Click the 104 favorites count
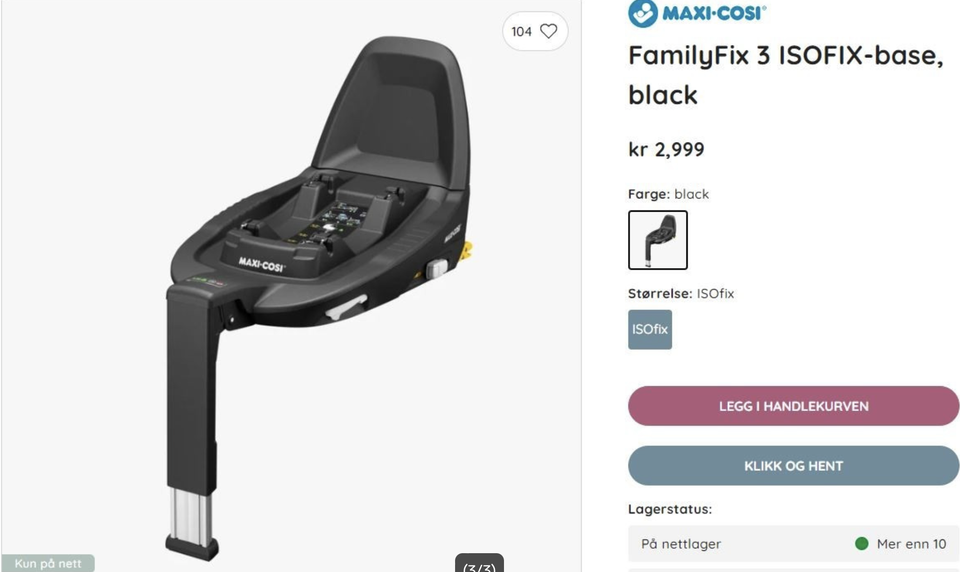The height and width of the screenshot is (572, 960). pos(522,31)
